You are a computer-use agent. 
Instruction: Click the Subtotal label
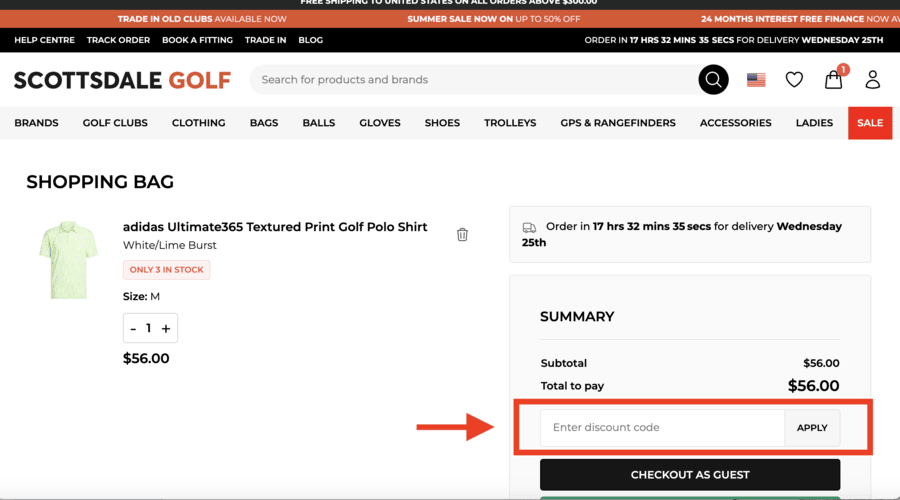coord(564,363)
